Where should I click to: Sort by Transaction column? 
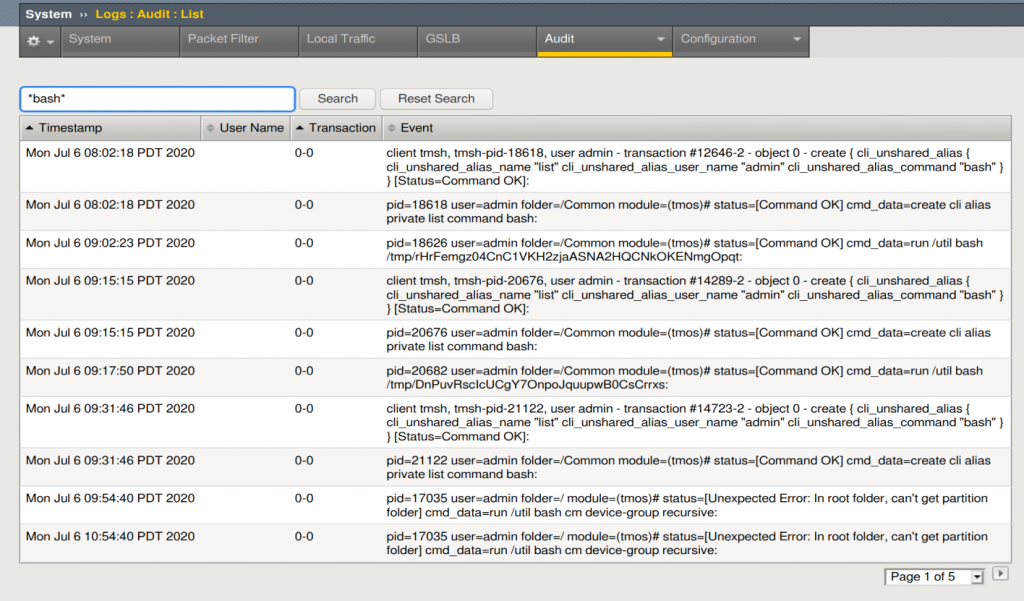[336, 128]
